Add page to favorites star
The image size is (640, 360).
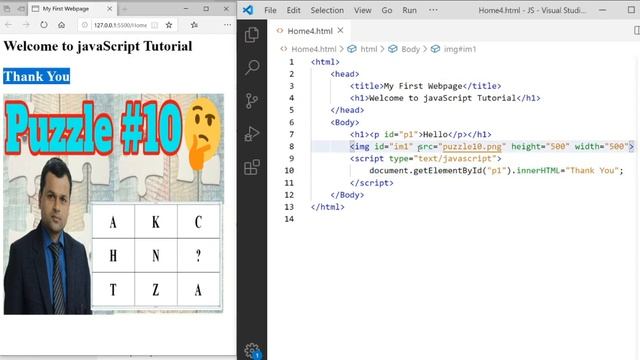(169, 25)
